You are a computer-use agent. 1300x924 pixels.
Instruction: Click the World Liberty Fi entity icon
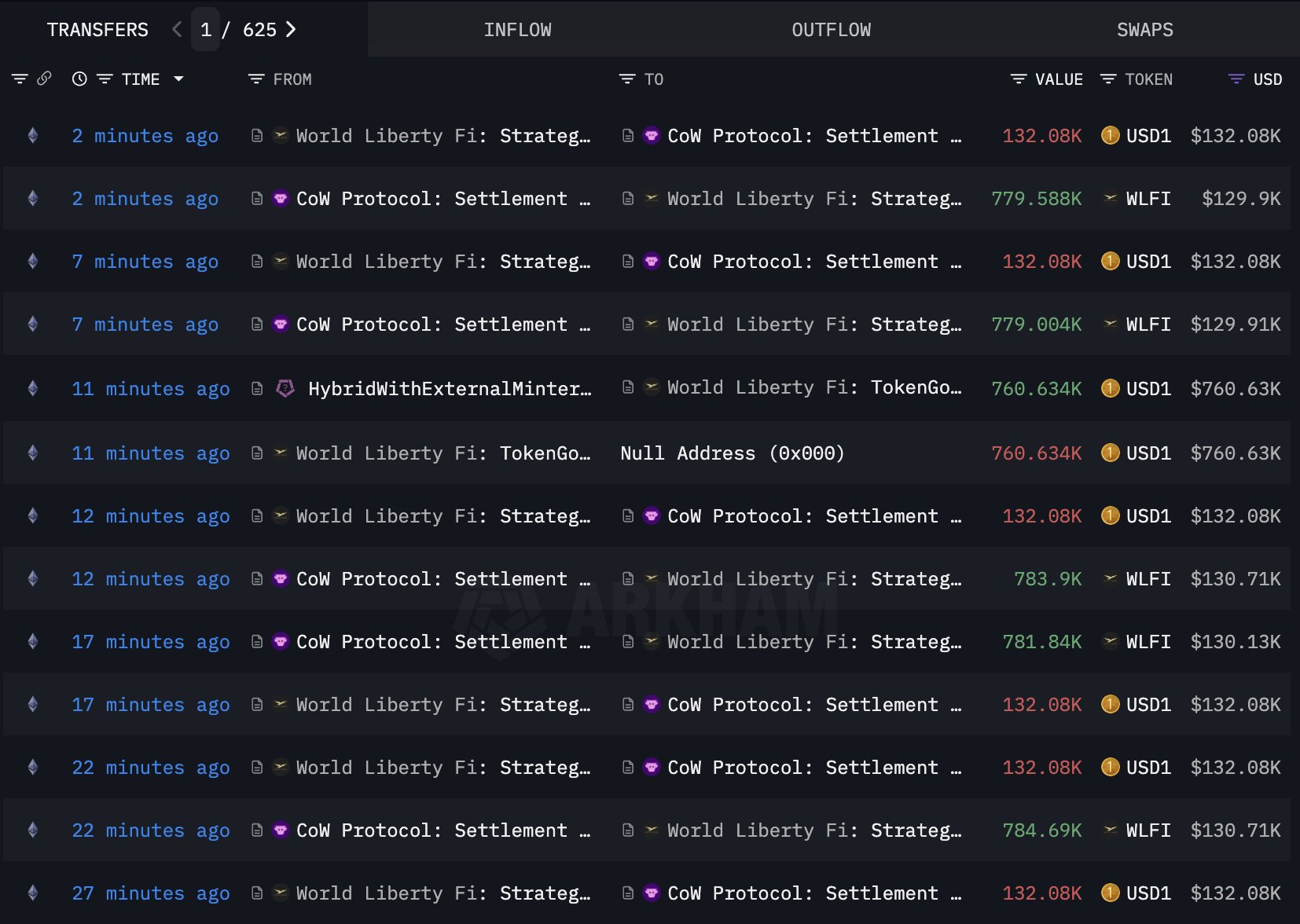(x=281, y=135)
